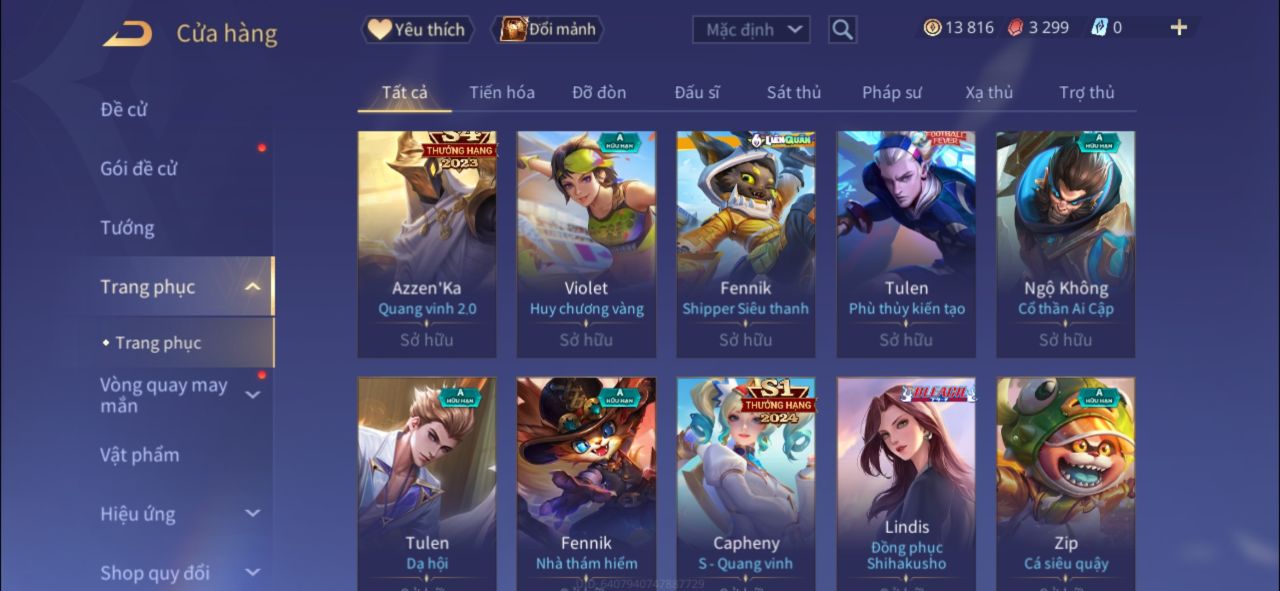This screenshot has height=591, width=1280.
Task: Tap the gold coin balance icon
Action: 932,28
